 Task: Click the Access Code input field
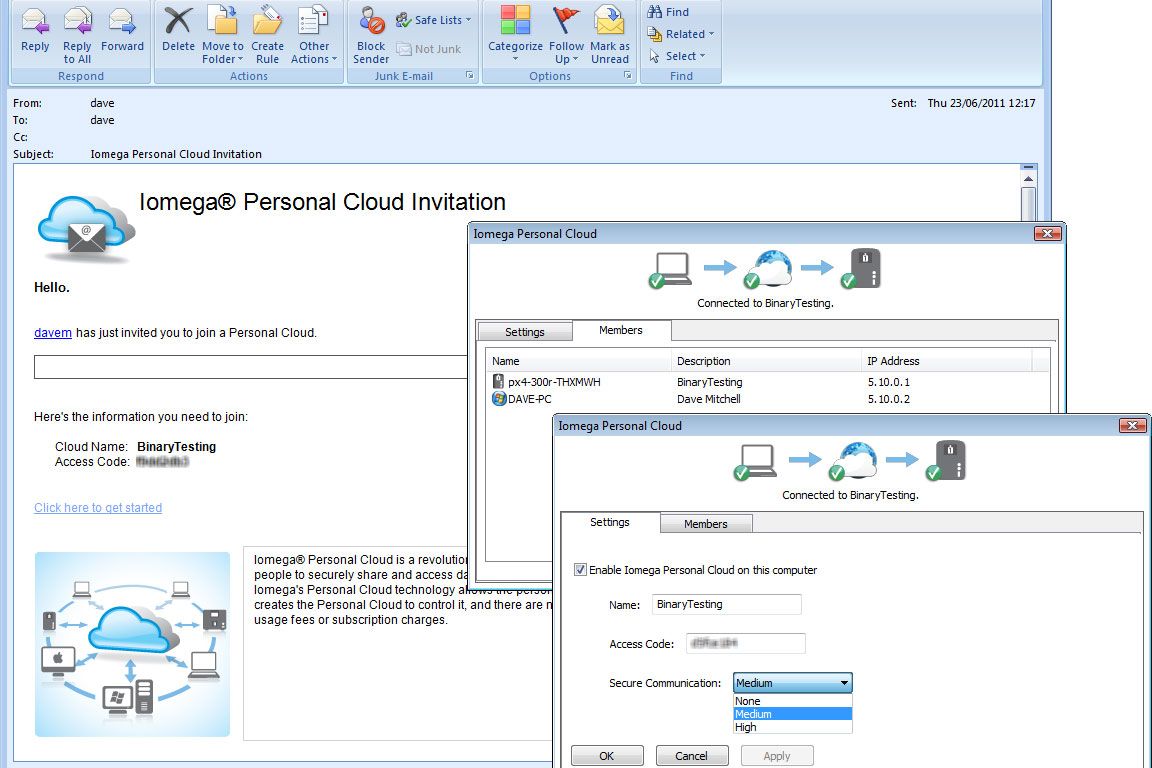(x=746, y=643)
